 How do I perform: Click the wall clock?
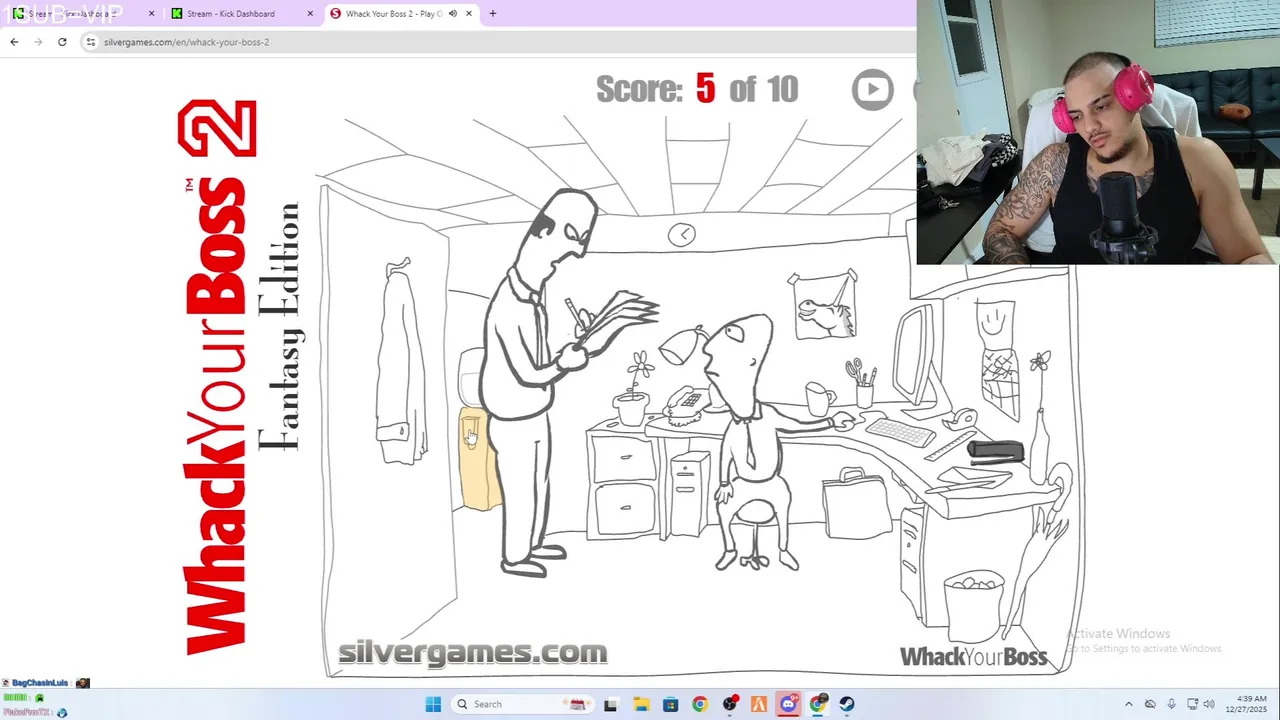(x=682, y=234)
